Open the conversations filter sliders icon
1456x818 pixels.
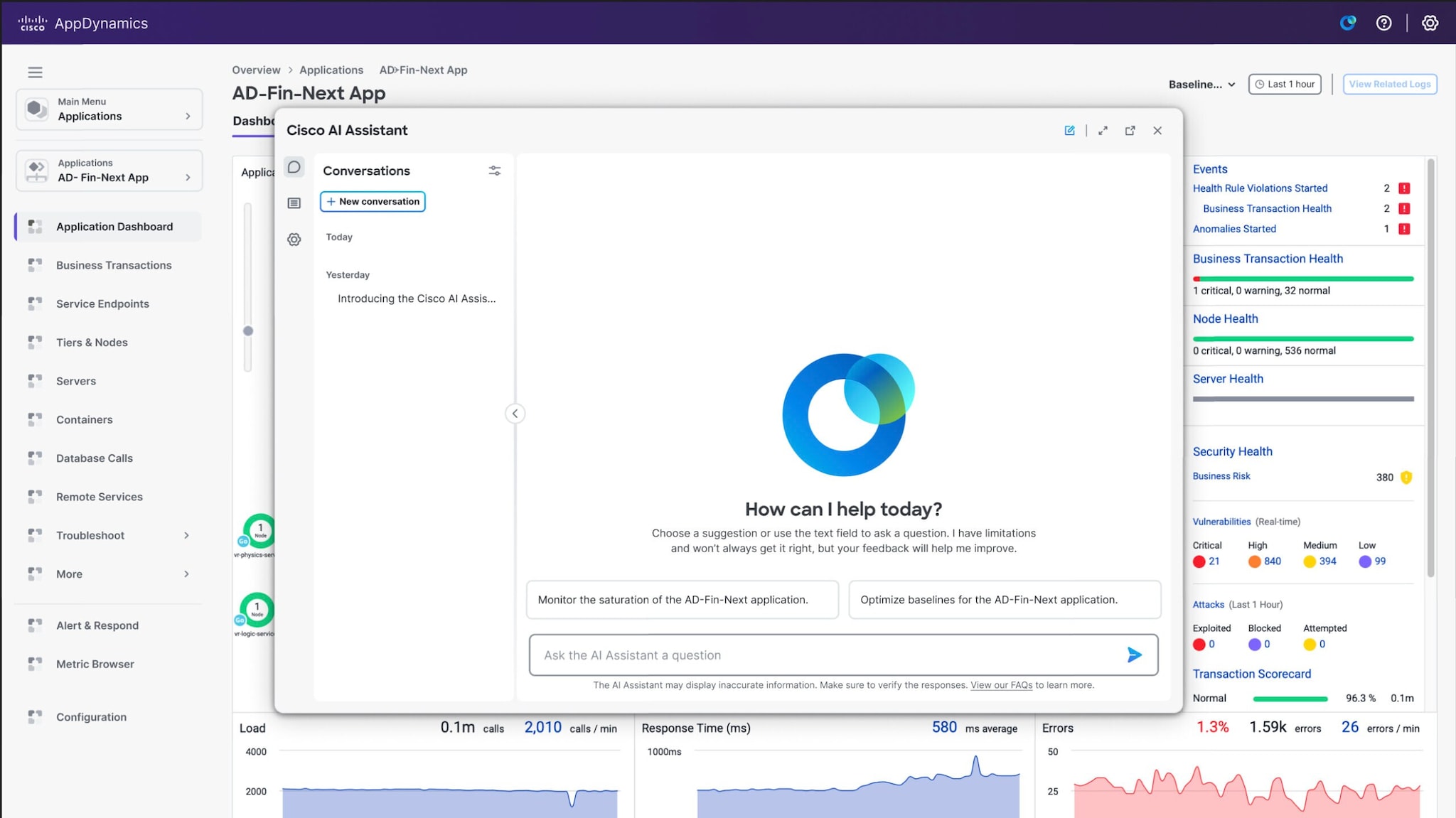[x=495, y=171]
